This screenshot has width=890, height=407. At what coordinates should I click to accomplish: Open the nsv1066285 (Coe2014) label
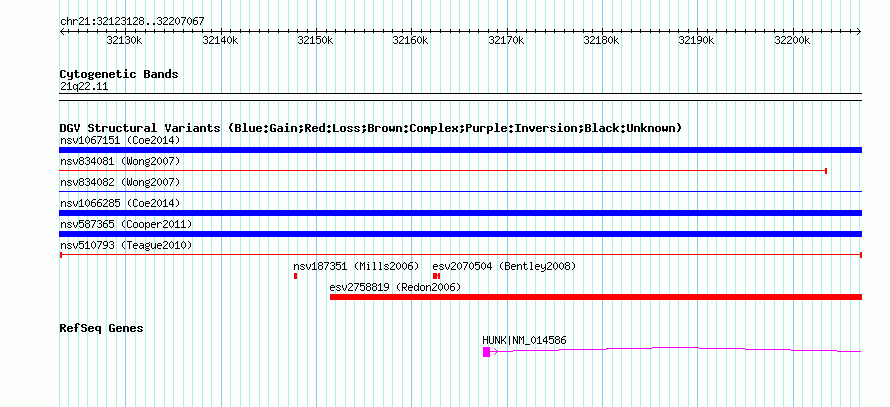point(120,203)
